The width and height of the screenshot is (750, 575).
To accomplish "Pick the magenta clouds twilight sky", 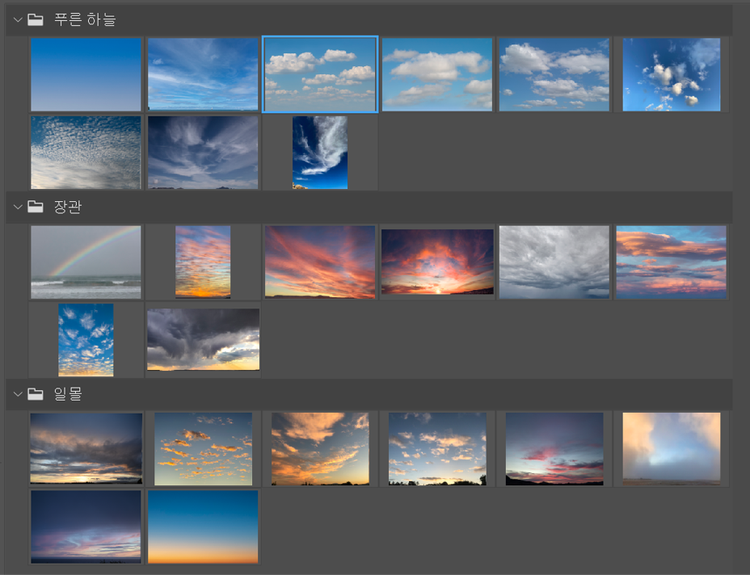I will (554, 449).
